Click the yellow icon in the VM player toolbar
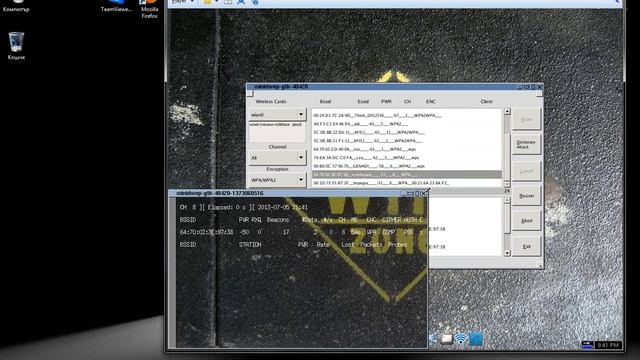The height and width of the screenshot is (360, 640). click(208, 2)
